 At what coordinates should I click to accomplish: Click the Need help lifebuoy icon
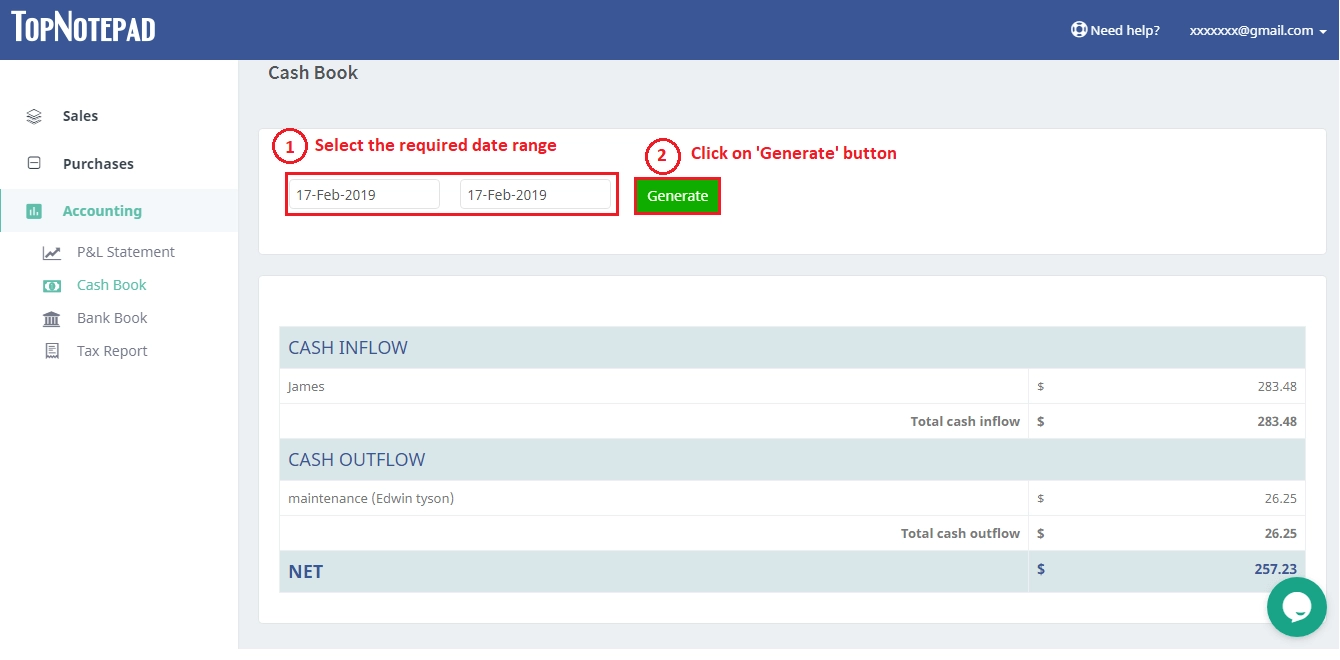(x=1078, y=30)
